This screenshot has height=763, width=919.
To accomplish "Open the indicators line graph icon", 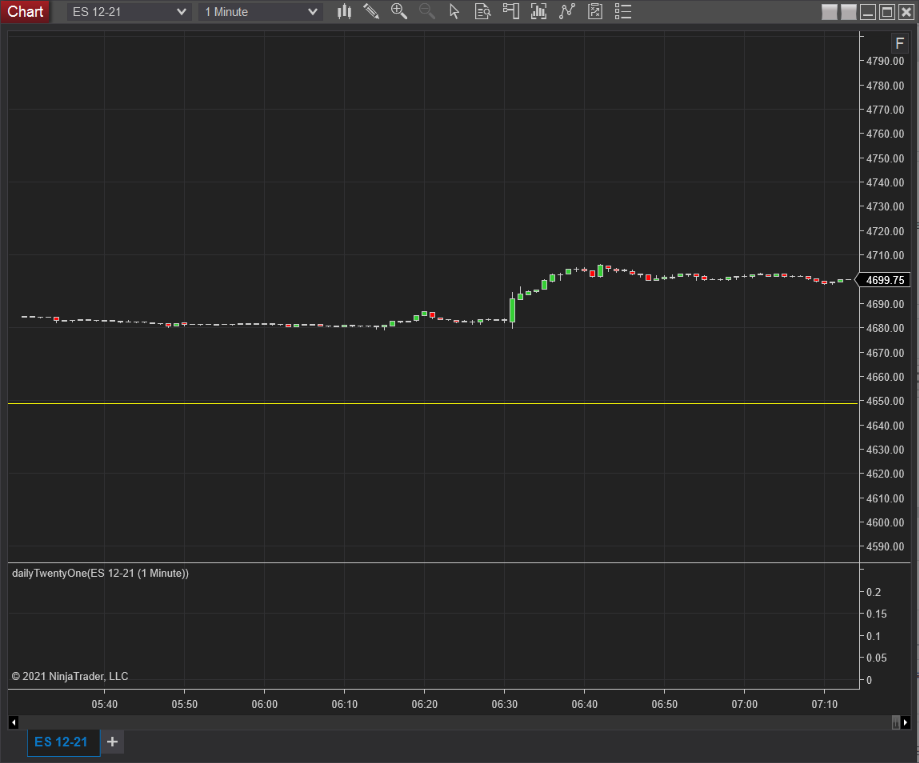I will (x=567, y=11).
